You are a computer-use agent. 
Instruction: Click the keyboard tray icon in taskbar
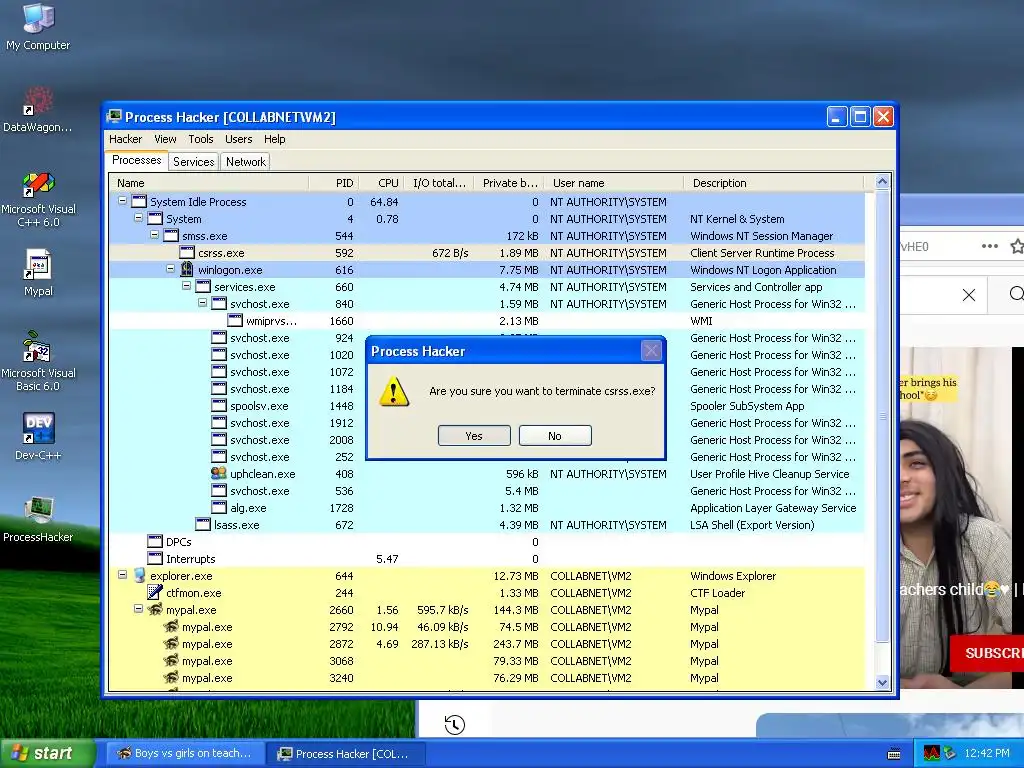click(894, 754)
